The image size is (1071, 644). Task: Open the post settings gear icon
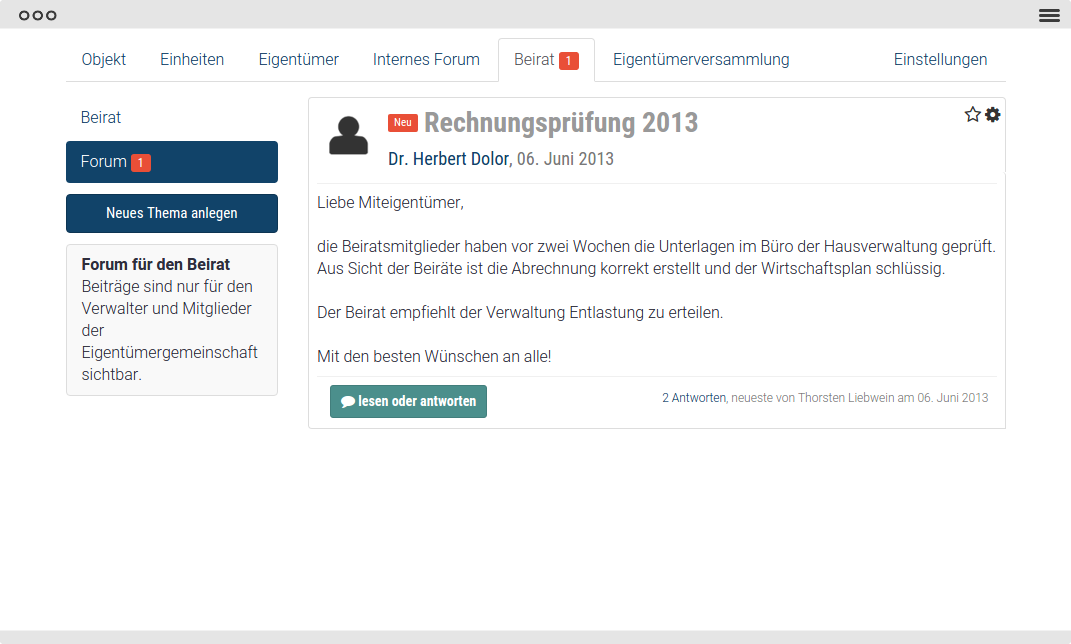click(992, 115)
